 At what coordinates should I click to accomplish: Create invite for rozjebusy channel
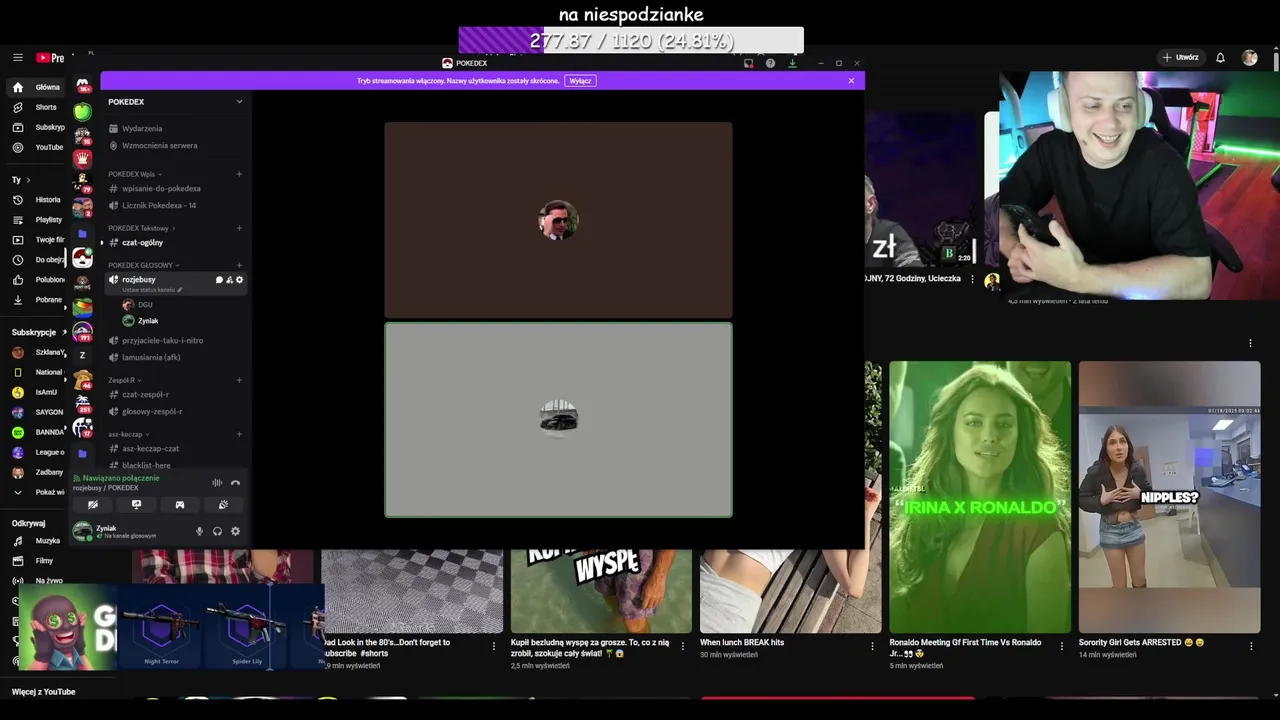point(229,280)
